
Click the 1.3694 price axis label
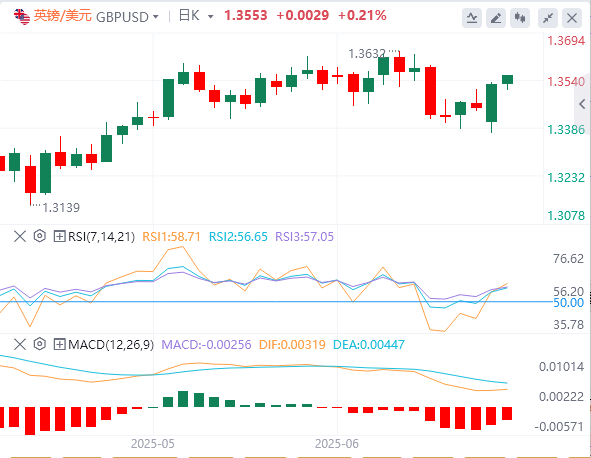coord(566,41)
